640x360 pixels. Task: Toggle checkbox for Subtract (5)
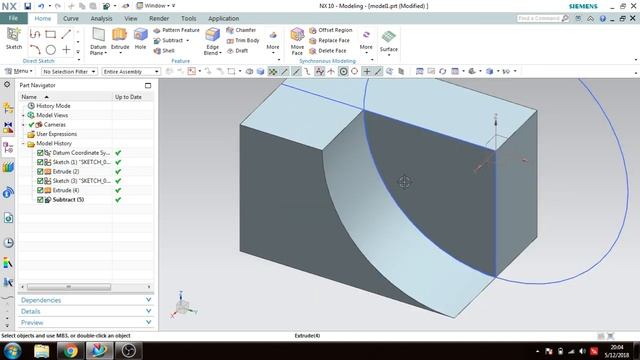40,200
